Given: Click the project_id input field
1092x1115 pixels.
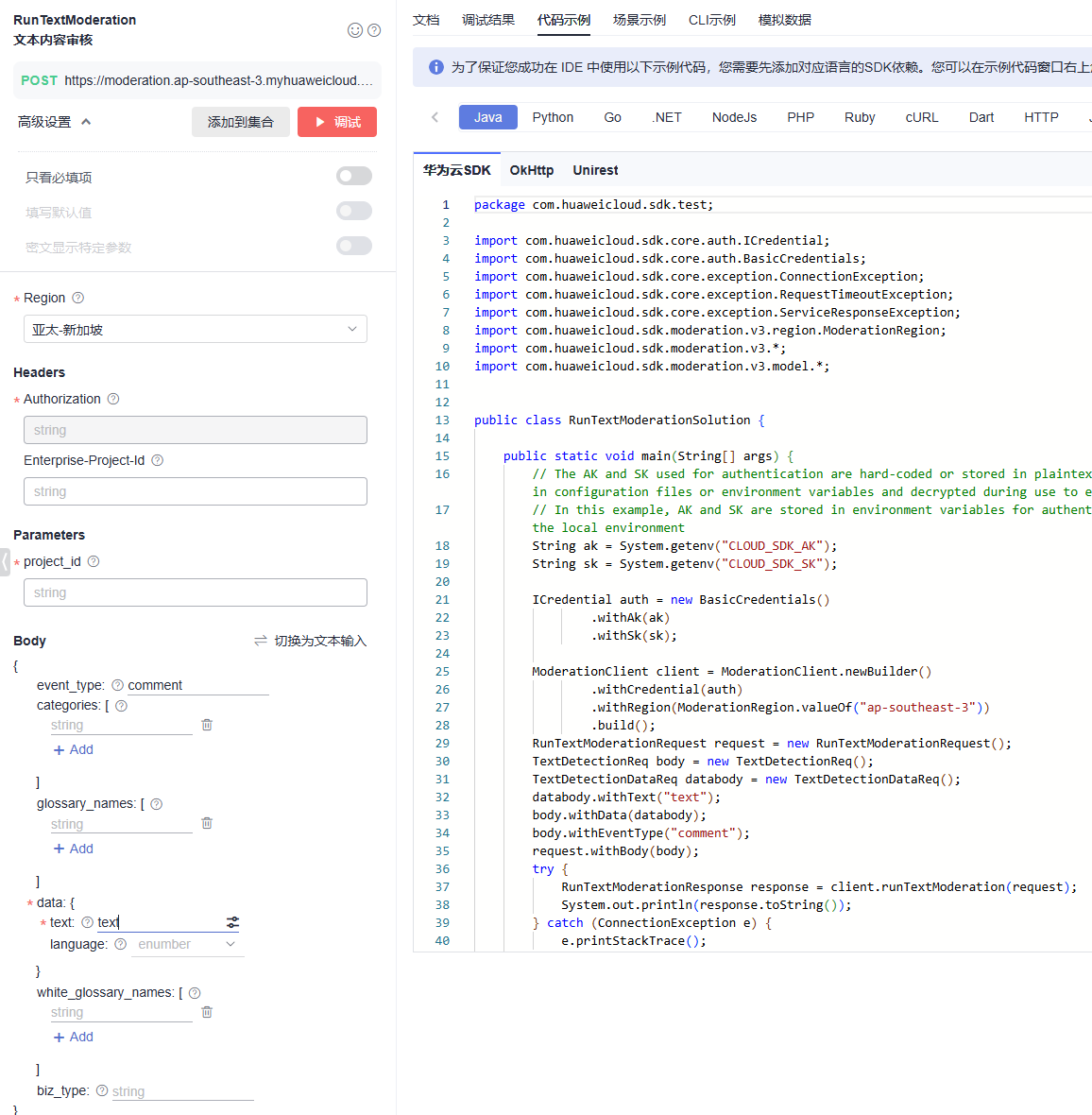Looking at the screenshot, I should tap(196, 592).
